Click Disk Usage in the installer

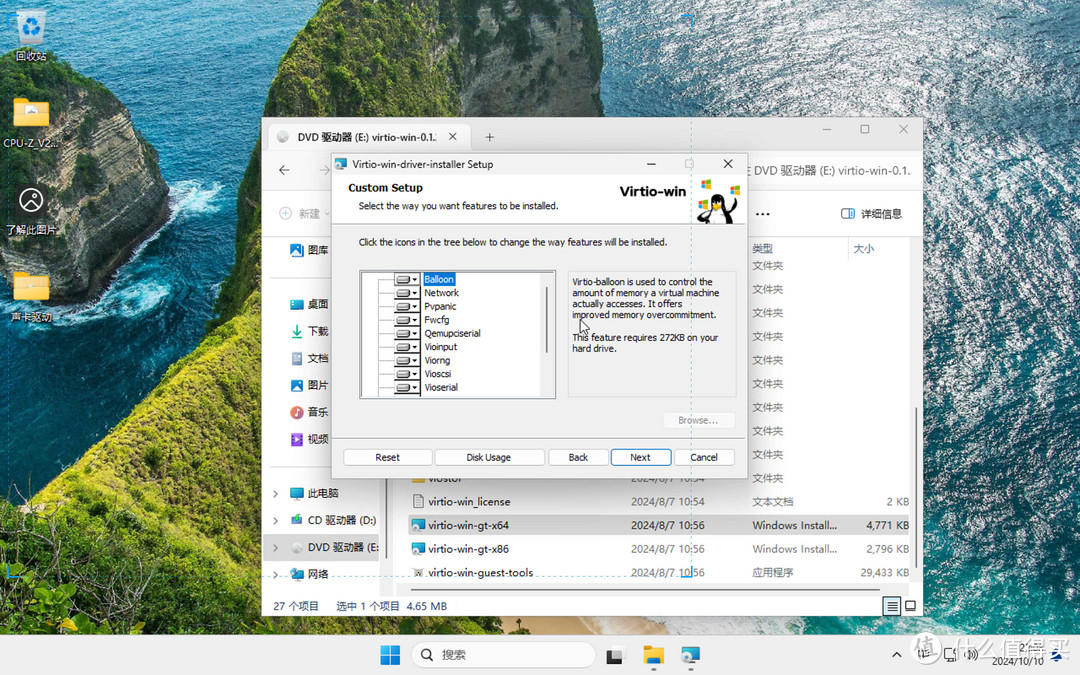click(x=489, y=457)
